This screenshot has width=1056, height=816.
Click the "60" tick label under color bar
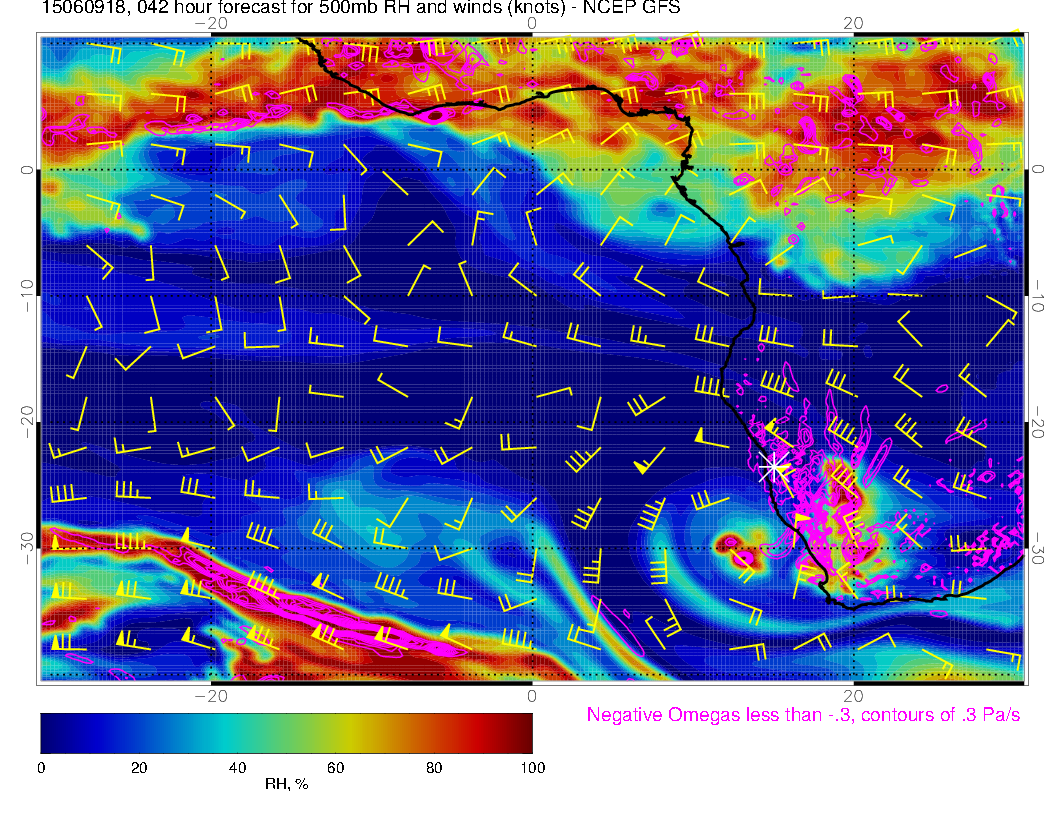click(336, 767)
